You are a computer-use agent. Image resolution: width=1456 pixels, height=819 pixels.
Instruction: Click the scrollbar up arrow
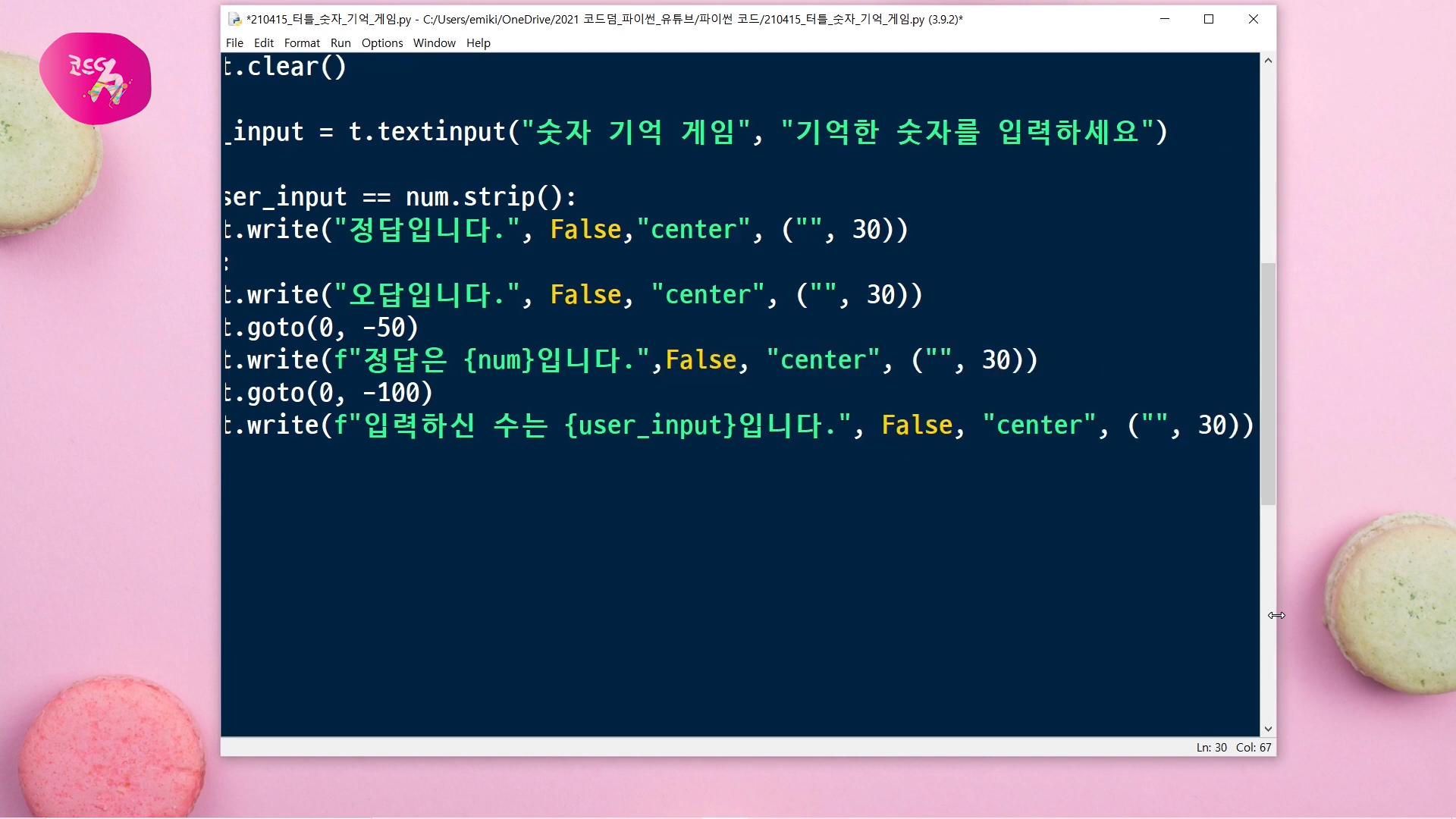coord(1268,61)
